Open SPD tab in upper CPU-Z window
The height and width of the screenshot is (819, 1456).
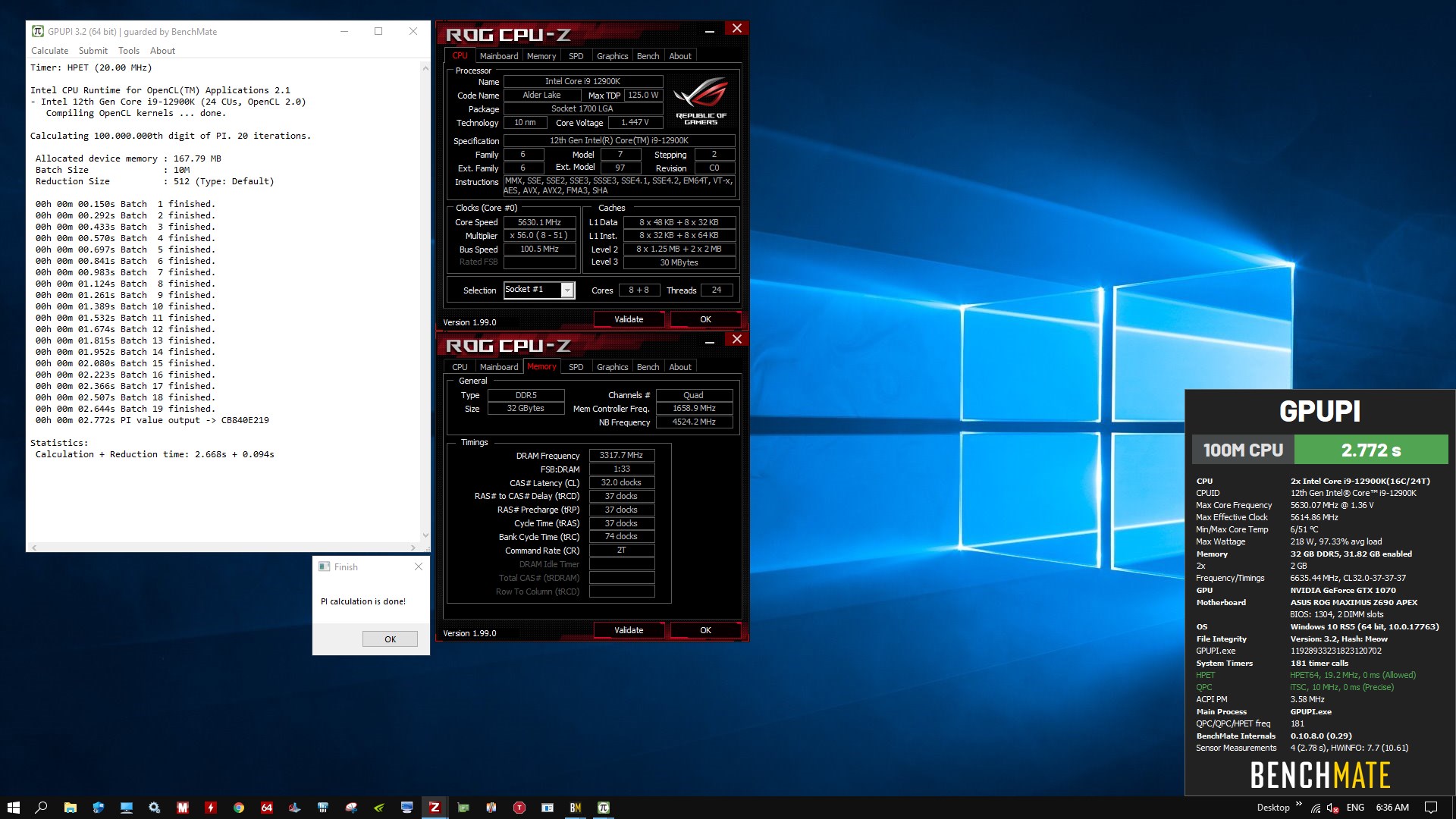click(x=576, y=56)
